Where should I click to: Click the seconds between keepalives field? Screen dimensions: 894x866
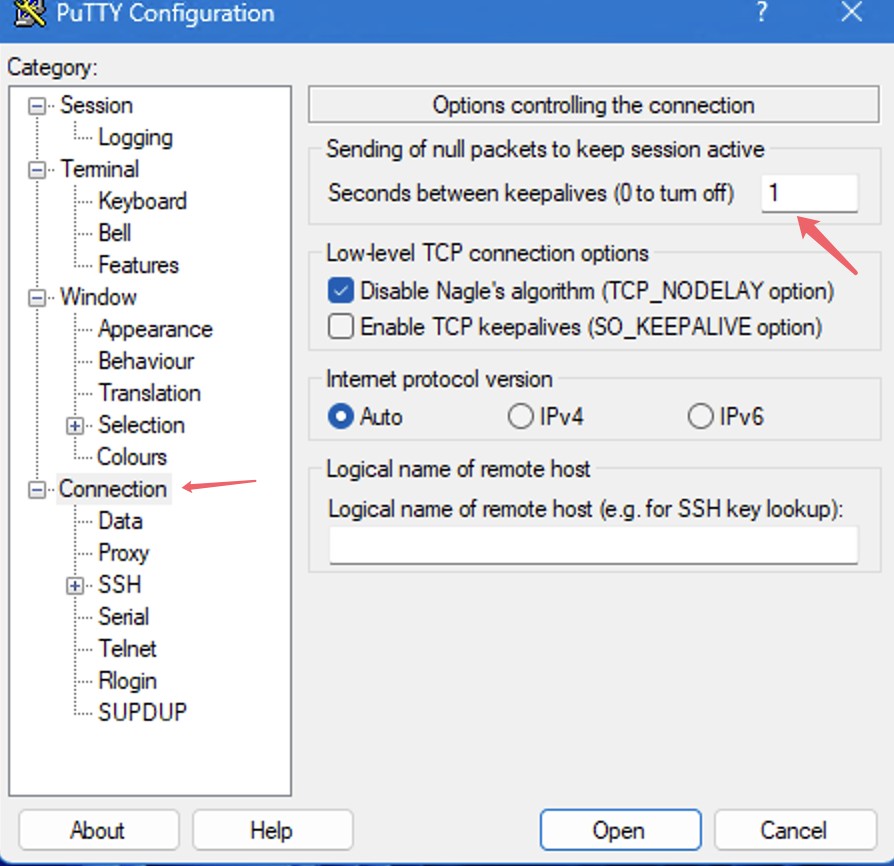[x=808, y=193]
